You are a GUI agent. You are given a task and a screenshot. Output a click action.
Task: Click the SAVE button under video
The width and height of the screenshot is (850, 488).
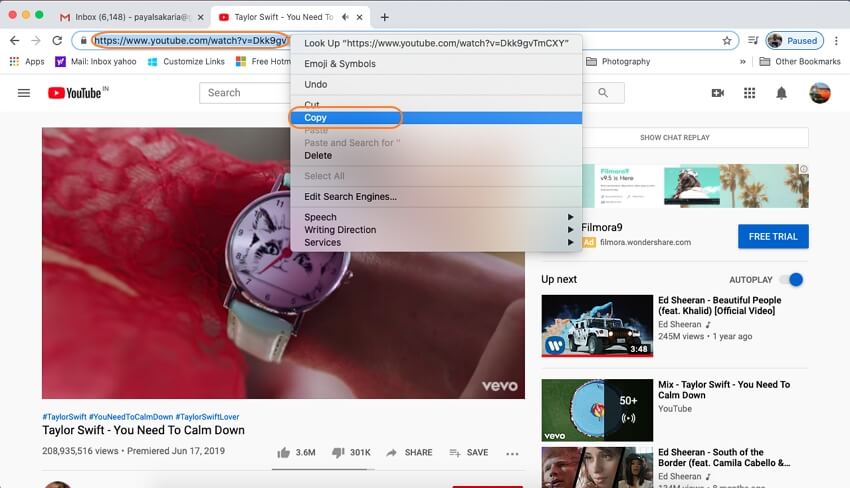point(469,452)
